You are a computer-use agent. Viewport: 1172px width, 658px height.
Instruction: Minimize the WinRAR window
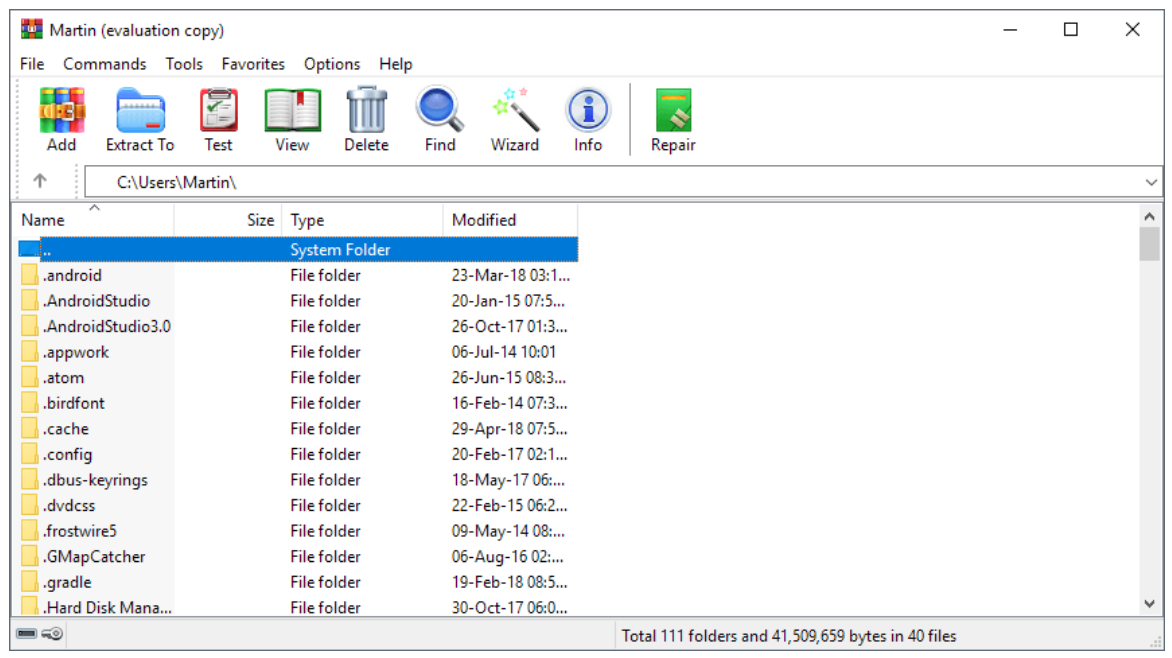tap(1010, 29)
